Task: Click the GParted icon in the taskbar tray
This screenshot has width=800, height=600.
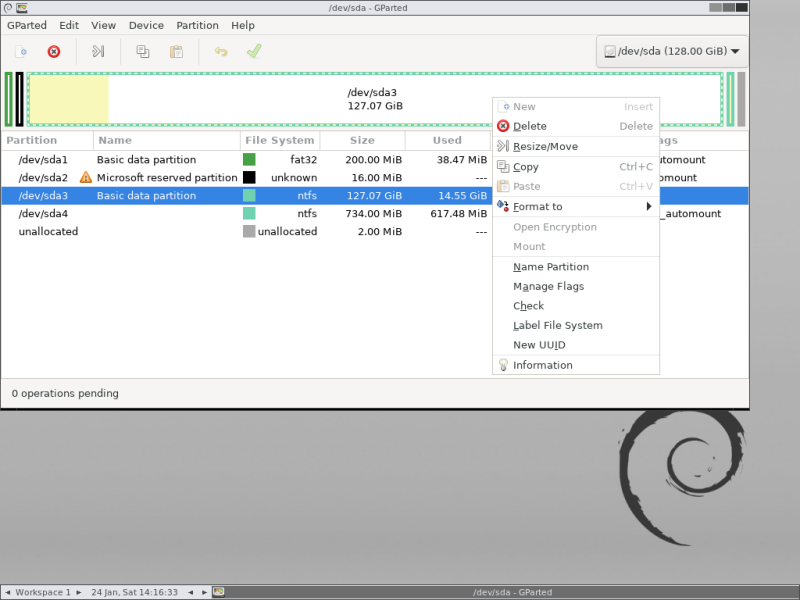Action: 218,592
